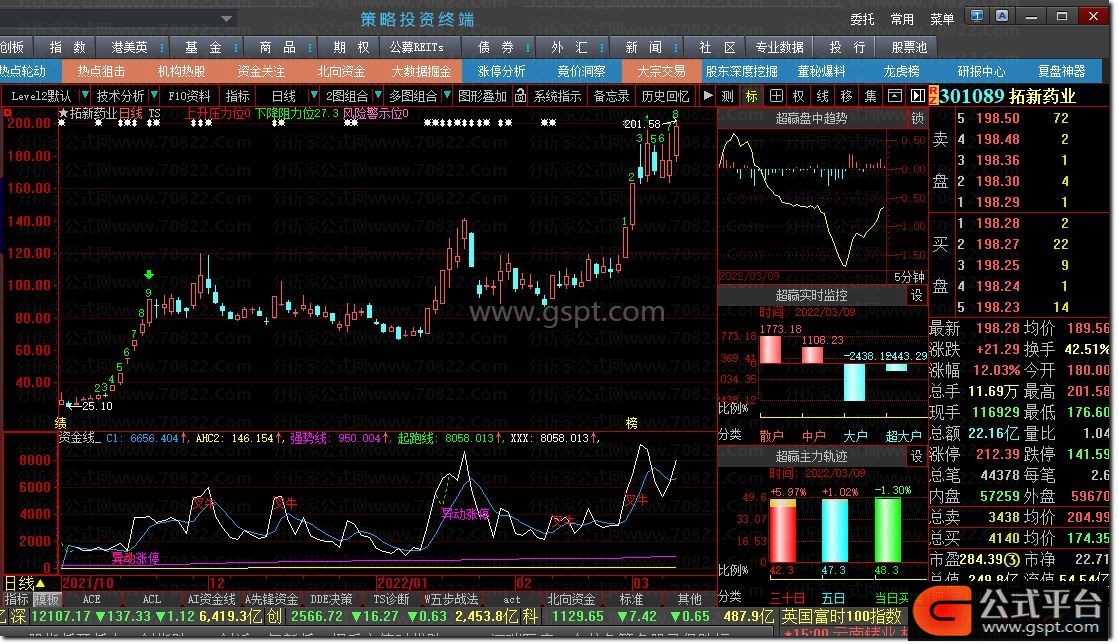Open the Level2默认 dropdown arrow
Viewport: 1118px width, 644px height.
[x=85, y=95]
